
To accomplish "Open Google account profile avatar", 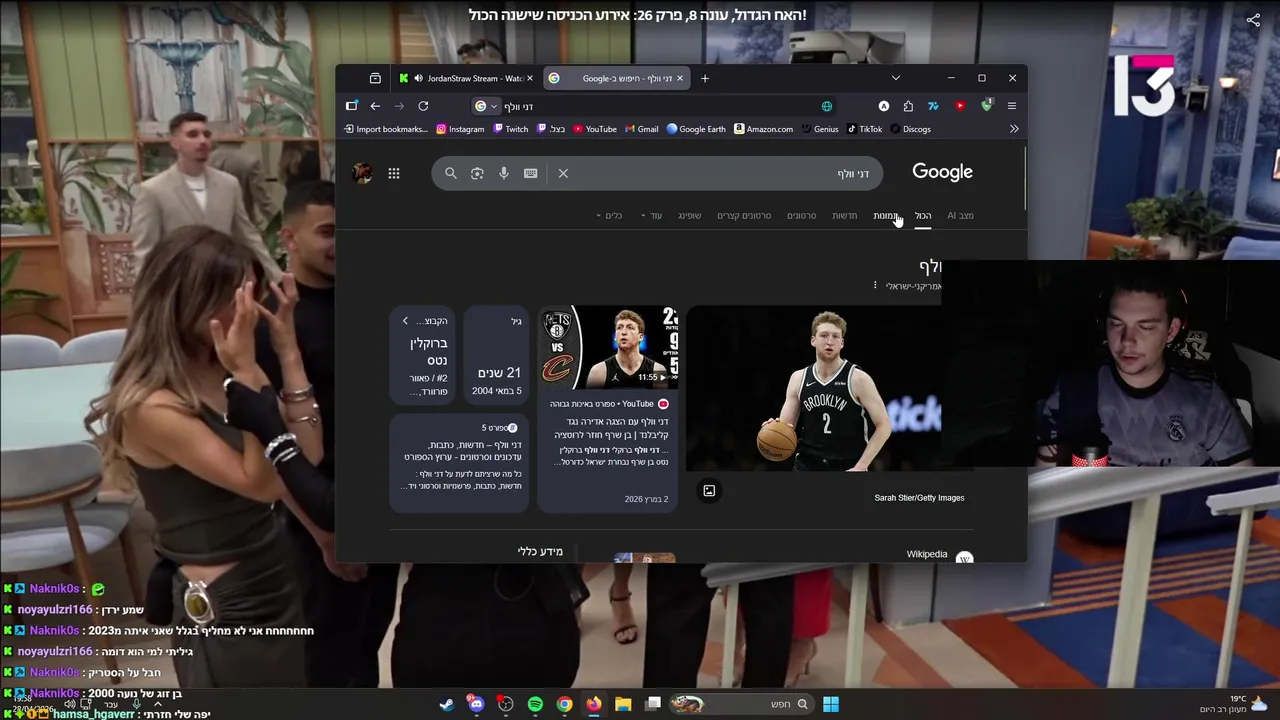I will (362, 173).
